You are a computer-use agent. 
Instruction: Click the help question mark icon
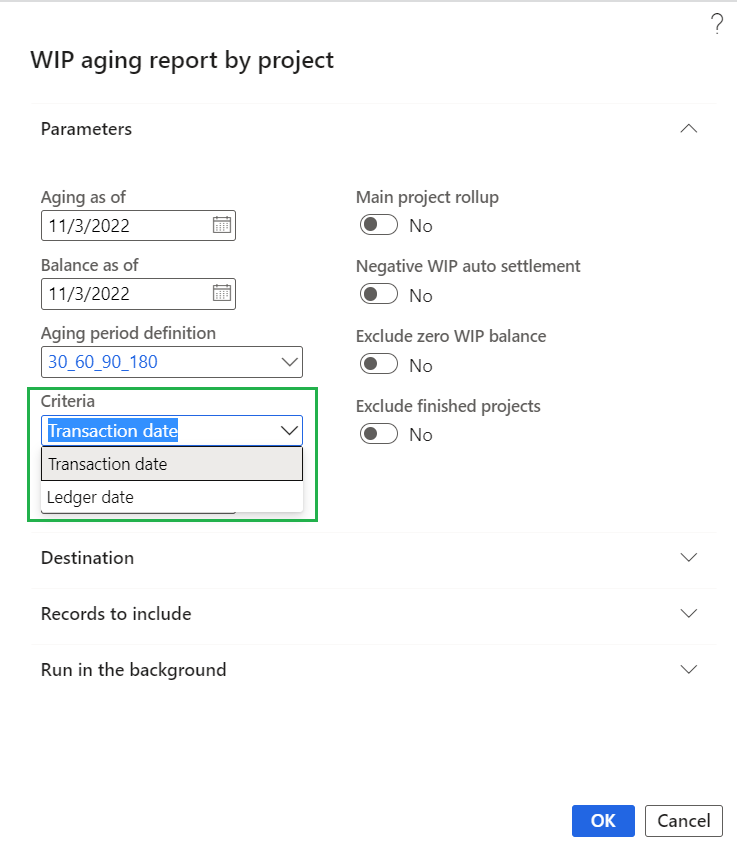click(x=717, y=26)
